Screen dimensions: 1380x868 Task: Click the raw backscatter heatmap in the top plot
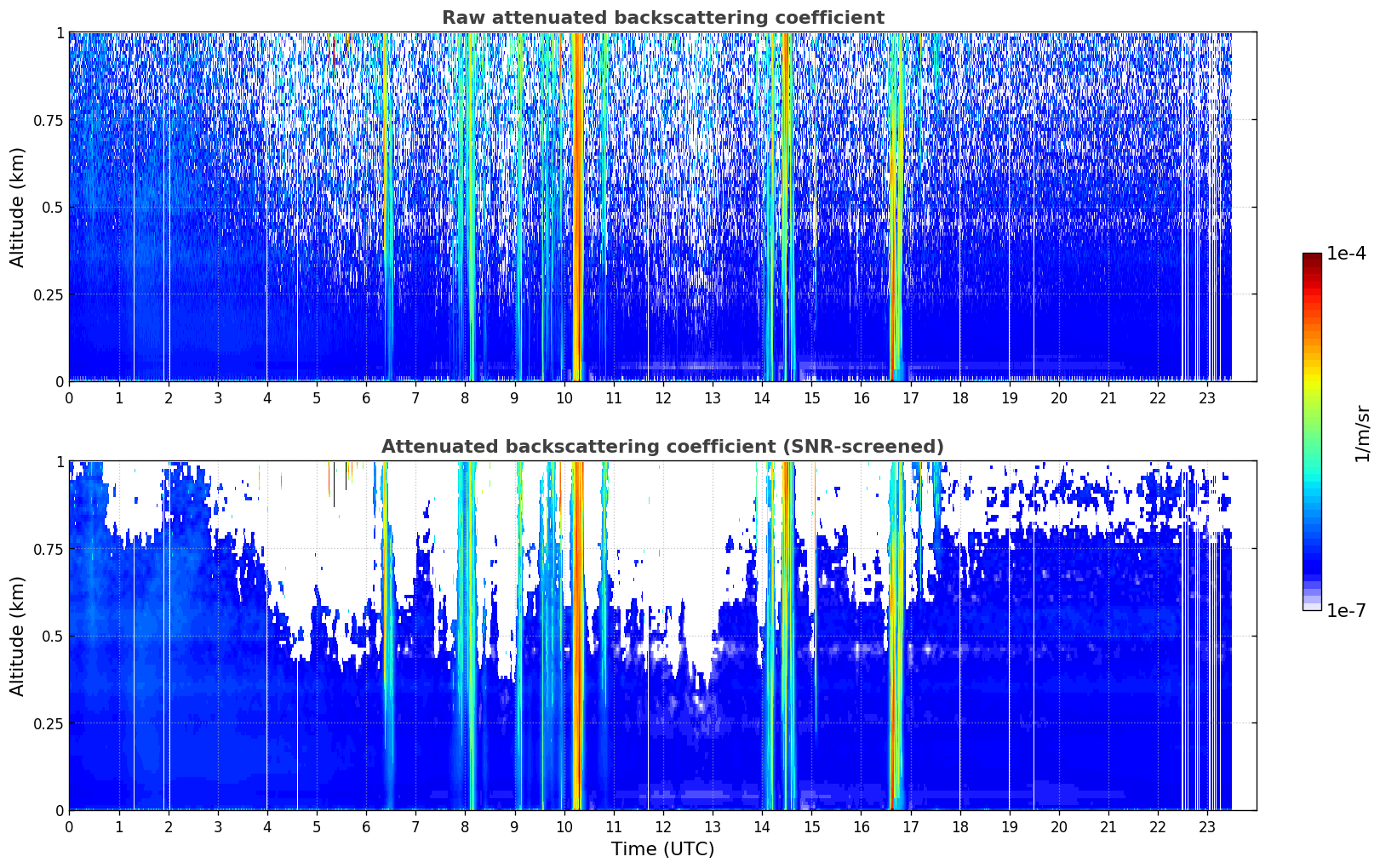662,207
